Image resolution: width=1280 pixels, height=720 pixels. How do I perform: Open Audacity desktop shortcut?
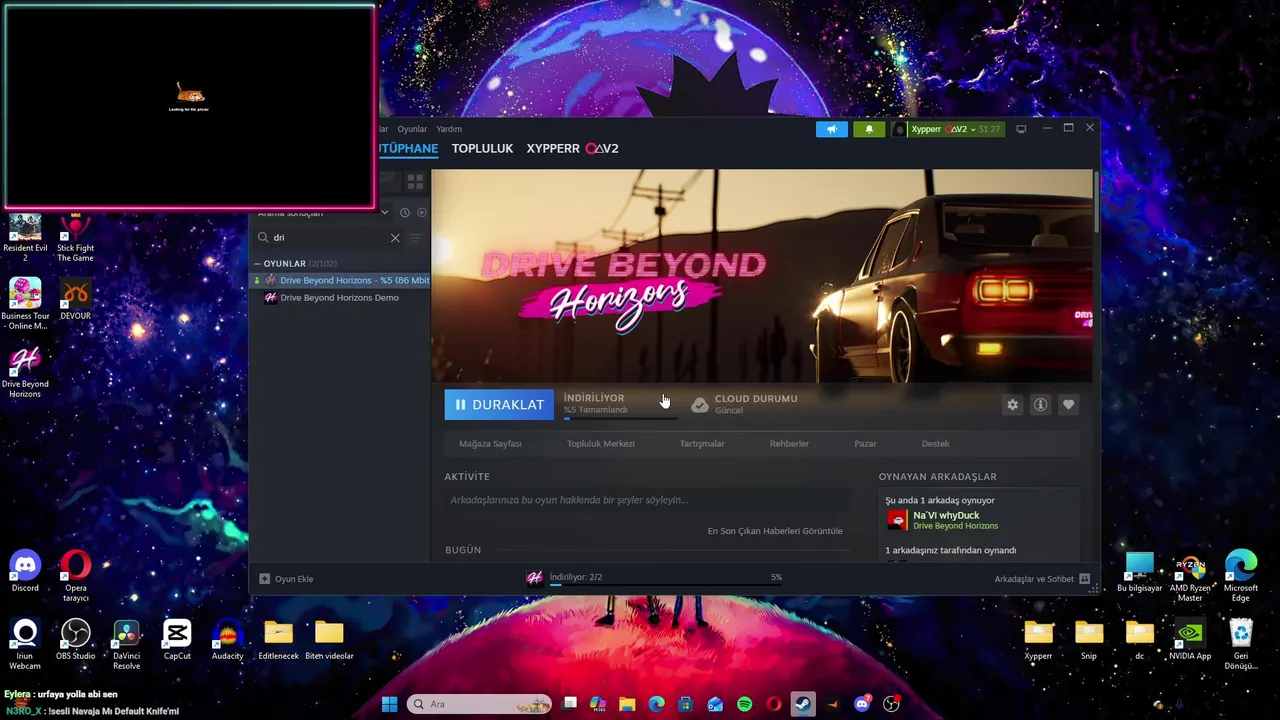pyautogui.click(x=227, y=640)
